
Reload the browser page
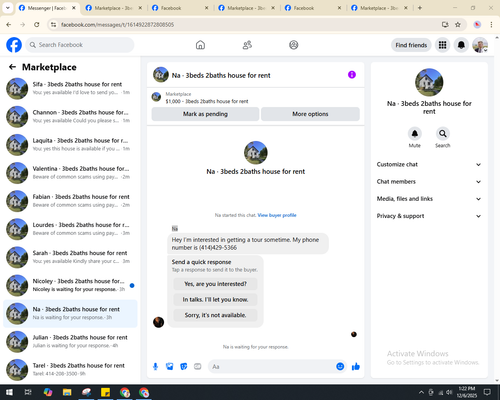[37, 25]
